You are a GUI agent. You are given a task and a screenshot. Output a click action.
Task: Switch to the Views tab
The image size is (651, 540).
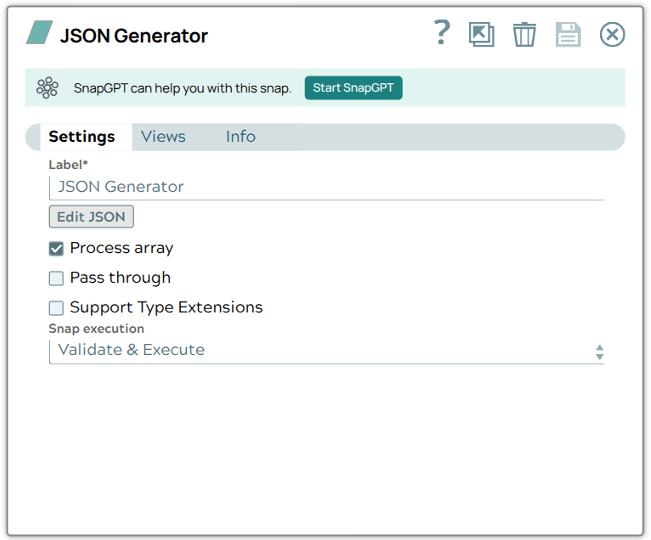click(x=163, y=137)
